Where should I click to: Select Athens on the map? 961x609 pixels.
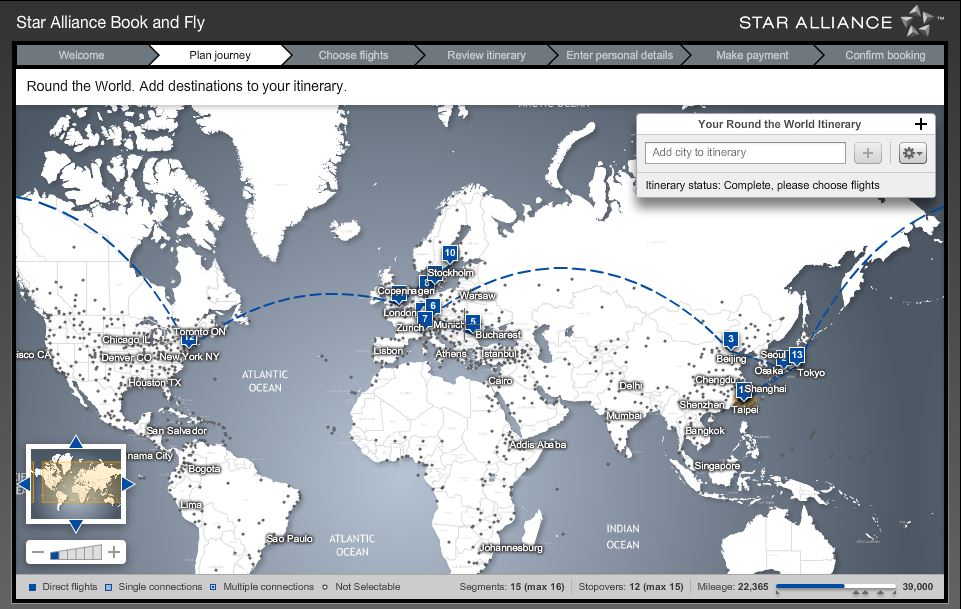pyautogui.click(x=451, y=354)
